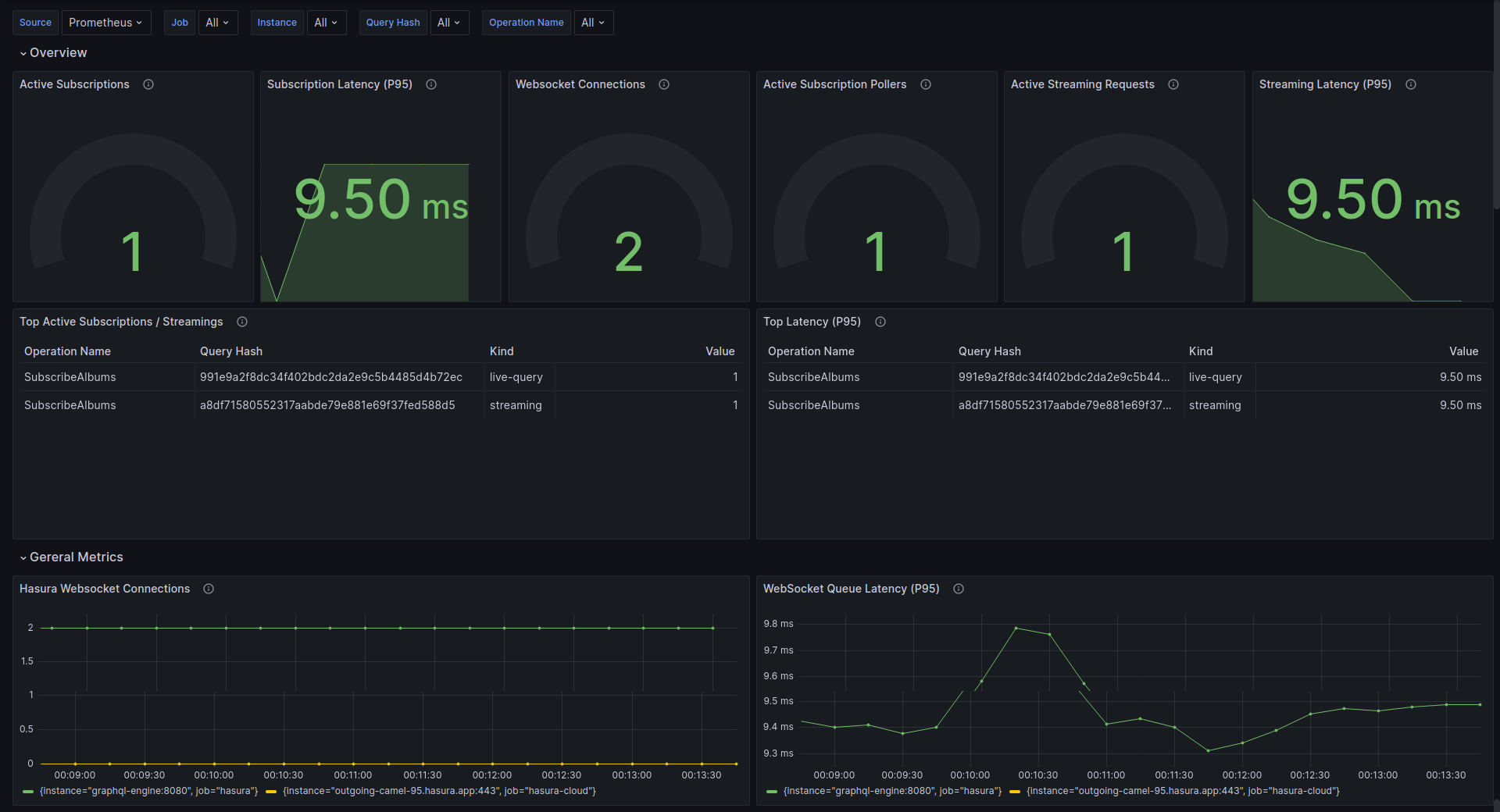Viewport: 1500px width, 812px height.
Task: Toggle hasura-cloud series in Hasura Websocket Connections legend
Action: (x=439, y=791)
